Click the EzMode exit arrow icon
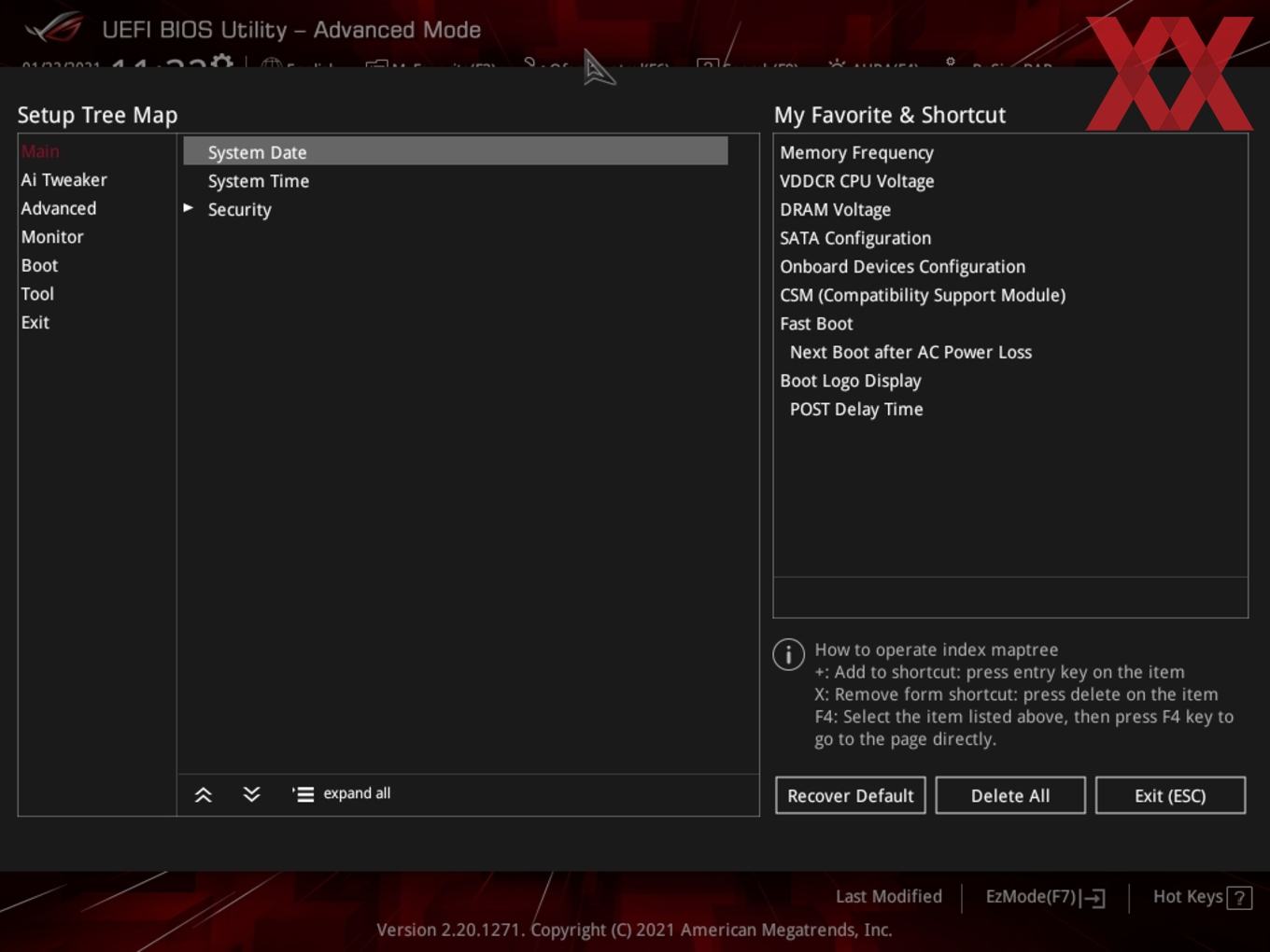 pyautogui.click(x=1094, y=898)
